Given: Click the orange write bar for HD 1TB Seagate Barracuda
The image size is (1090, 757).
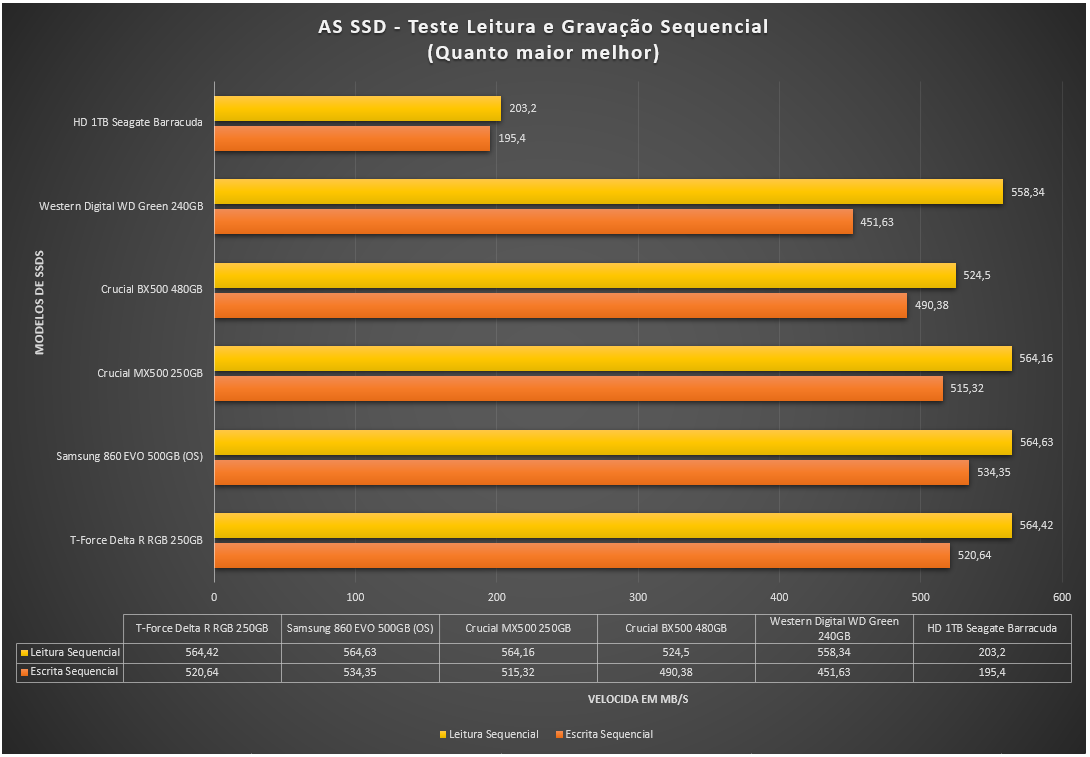Looking at the screenshot, I should (x=352, y=138).
